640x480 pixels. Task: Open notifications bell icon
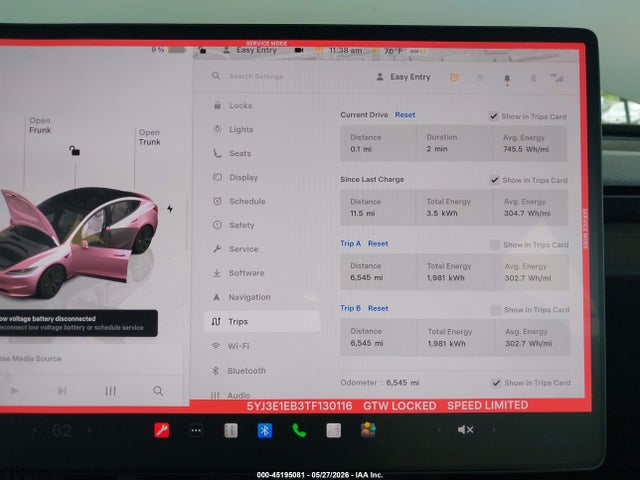point(507,78)
